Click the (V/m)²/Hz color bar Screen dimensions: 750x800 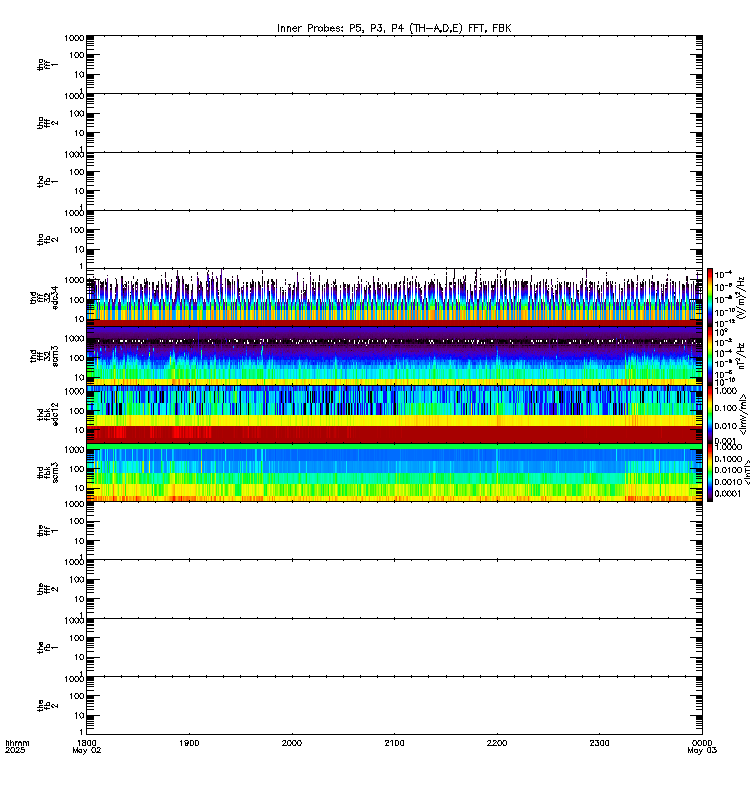pyautogui.click(x=710, y=297)
